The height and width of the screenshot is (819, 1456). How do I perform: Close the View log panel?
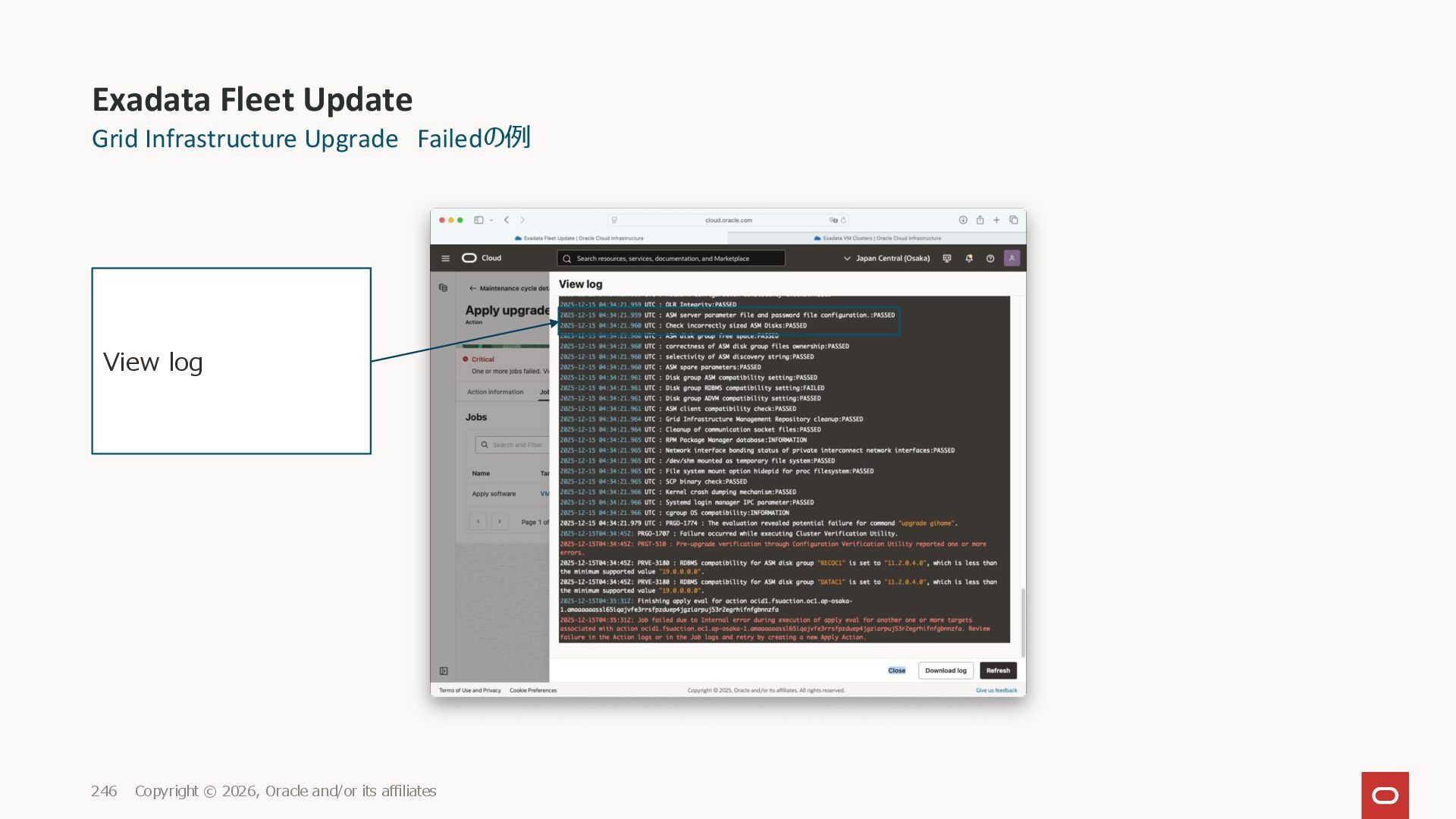pyautogui.click(x=896, y=670)
